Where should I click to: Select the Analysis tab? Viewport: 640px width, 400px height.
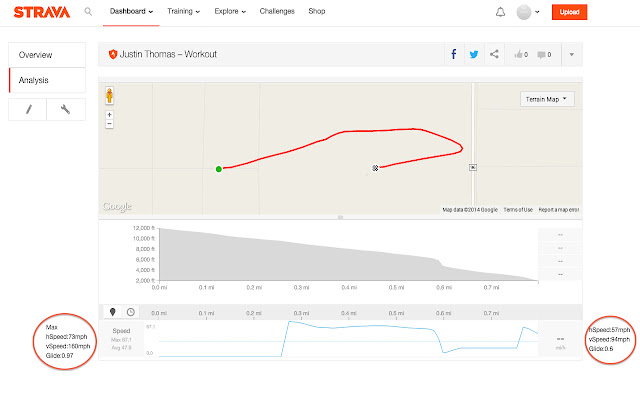point(47,80)
